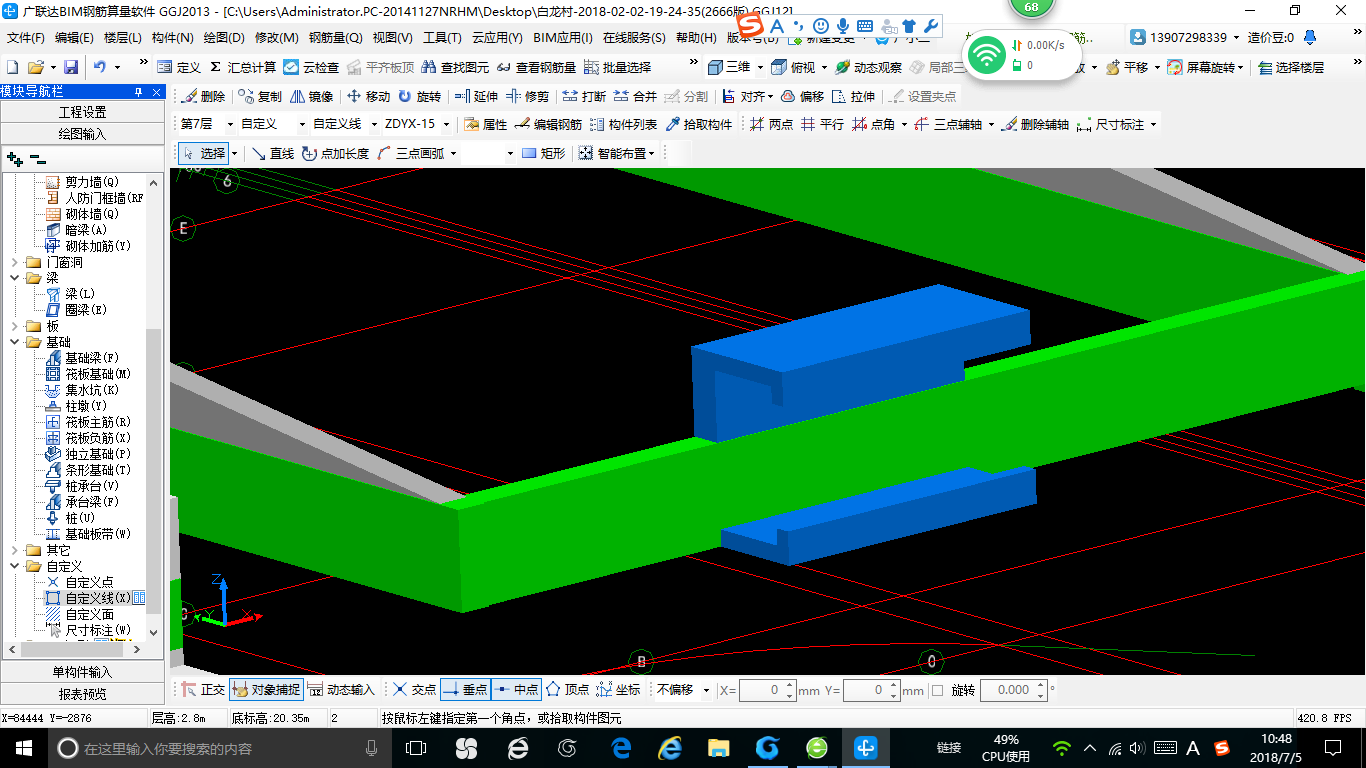Screen dimensions: 1366x768
Task: Toggle 动态输入 dynamic input
Action: click(340, 689)
